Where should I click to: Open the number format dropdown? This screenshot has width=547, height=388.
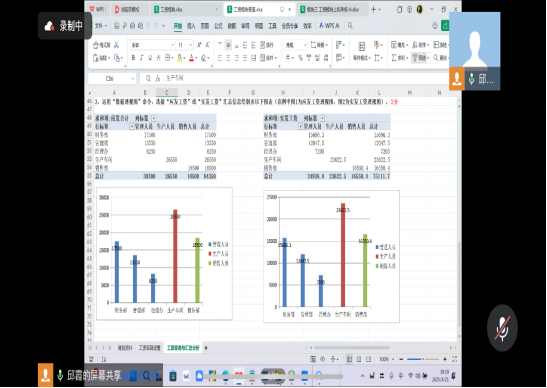[x=295, y=45]
